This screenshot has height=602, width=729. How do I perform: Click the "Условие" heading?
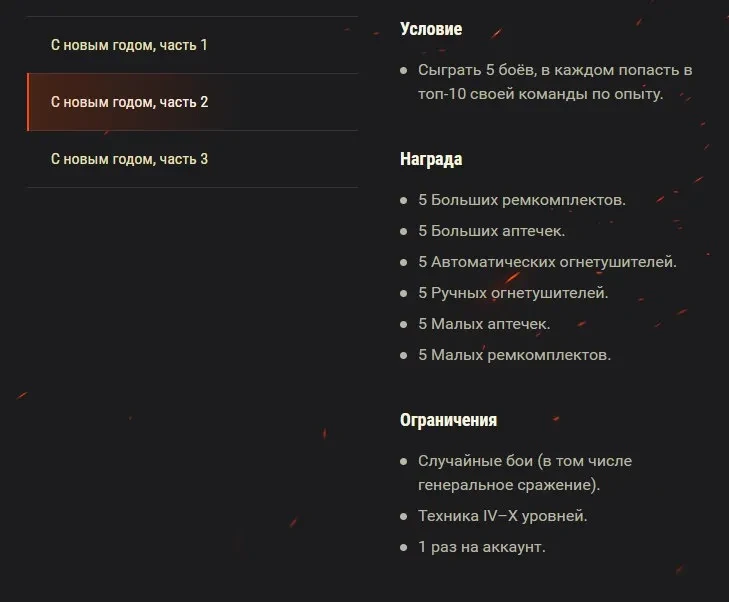[431, 30]
